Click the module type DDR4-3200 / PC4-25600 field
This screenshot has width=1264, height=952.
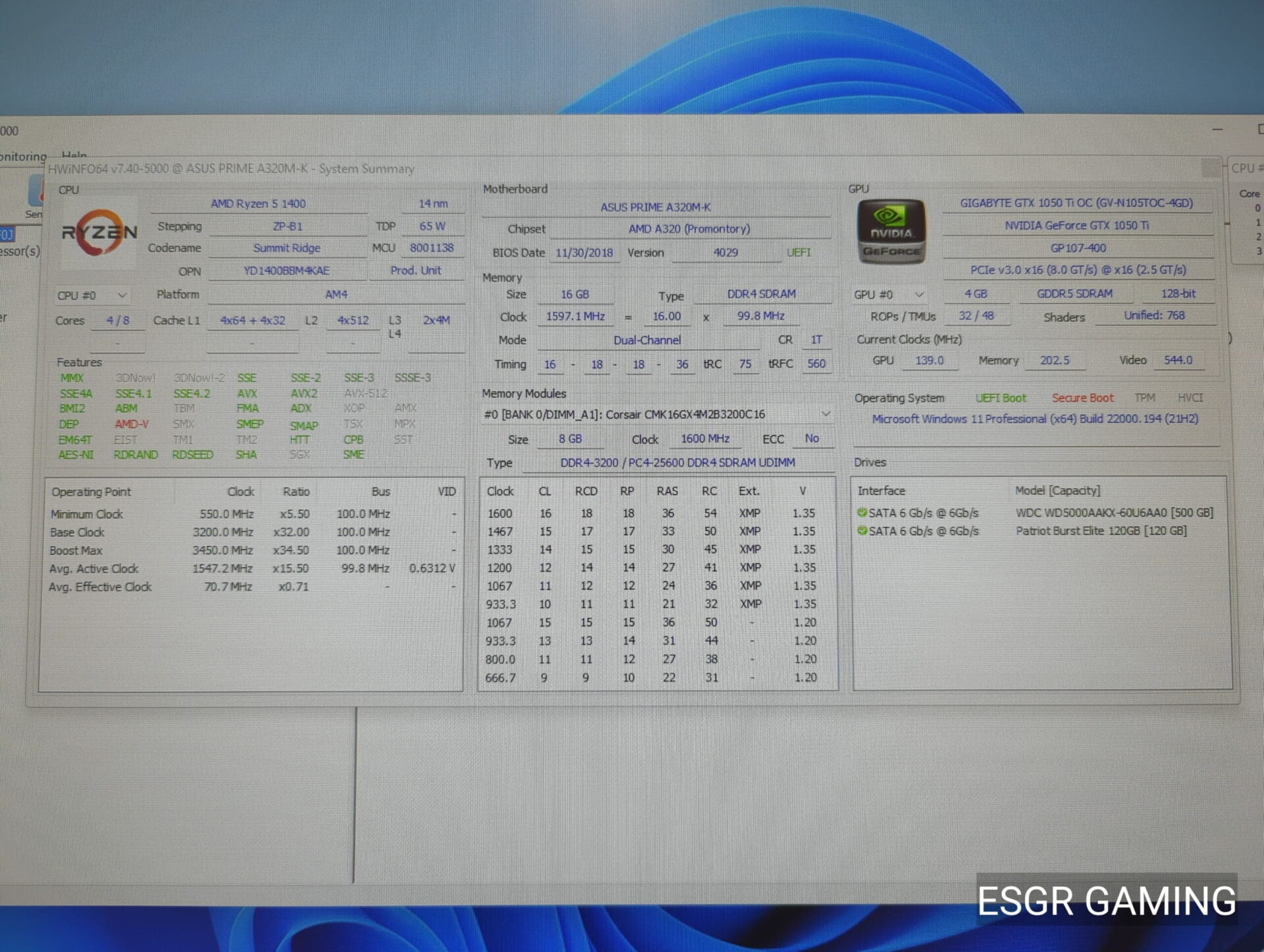coord(678,463)
